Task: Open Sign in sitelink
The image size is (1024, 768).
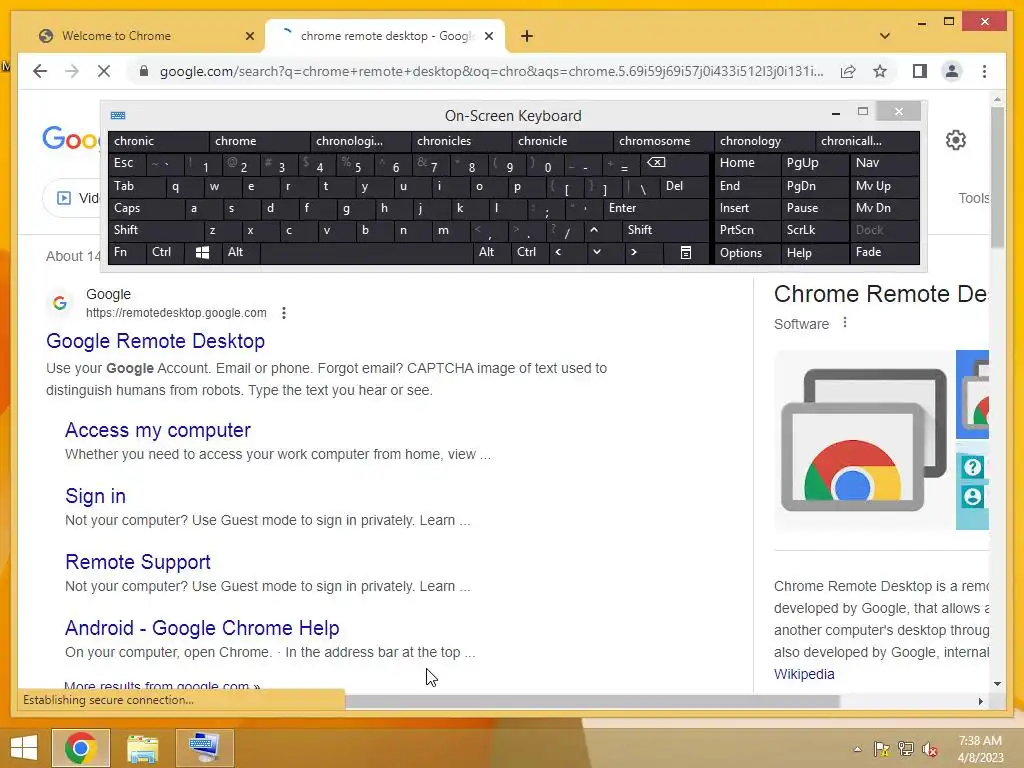Action: pos(95,496)
